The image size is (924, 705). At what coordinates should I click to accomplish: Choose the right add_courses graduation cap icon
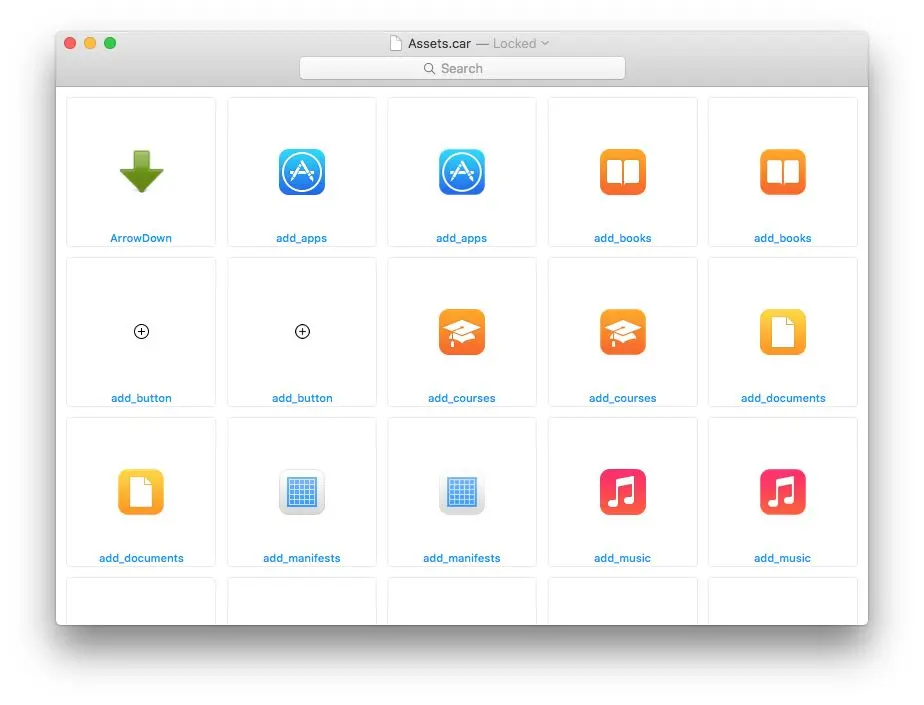click(x=623, y=332)
